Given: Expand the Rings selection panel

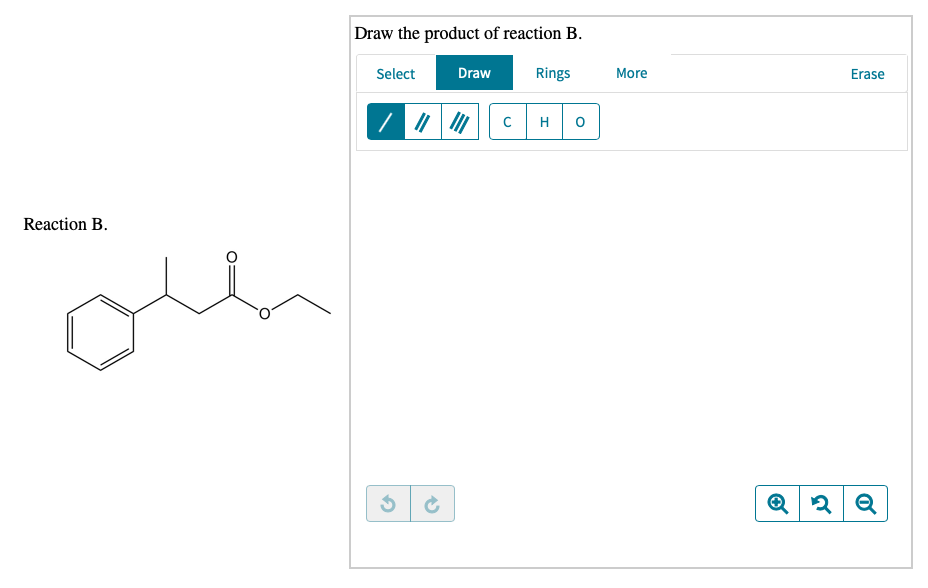Looking at the screenshot, I should [553, 73].
